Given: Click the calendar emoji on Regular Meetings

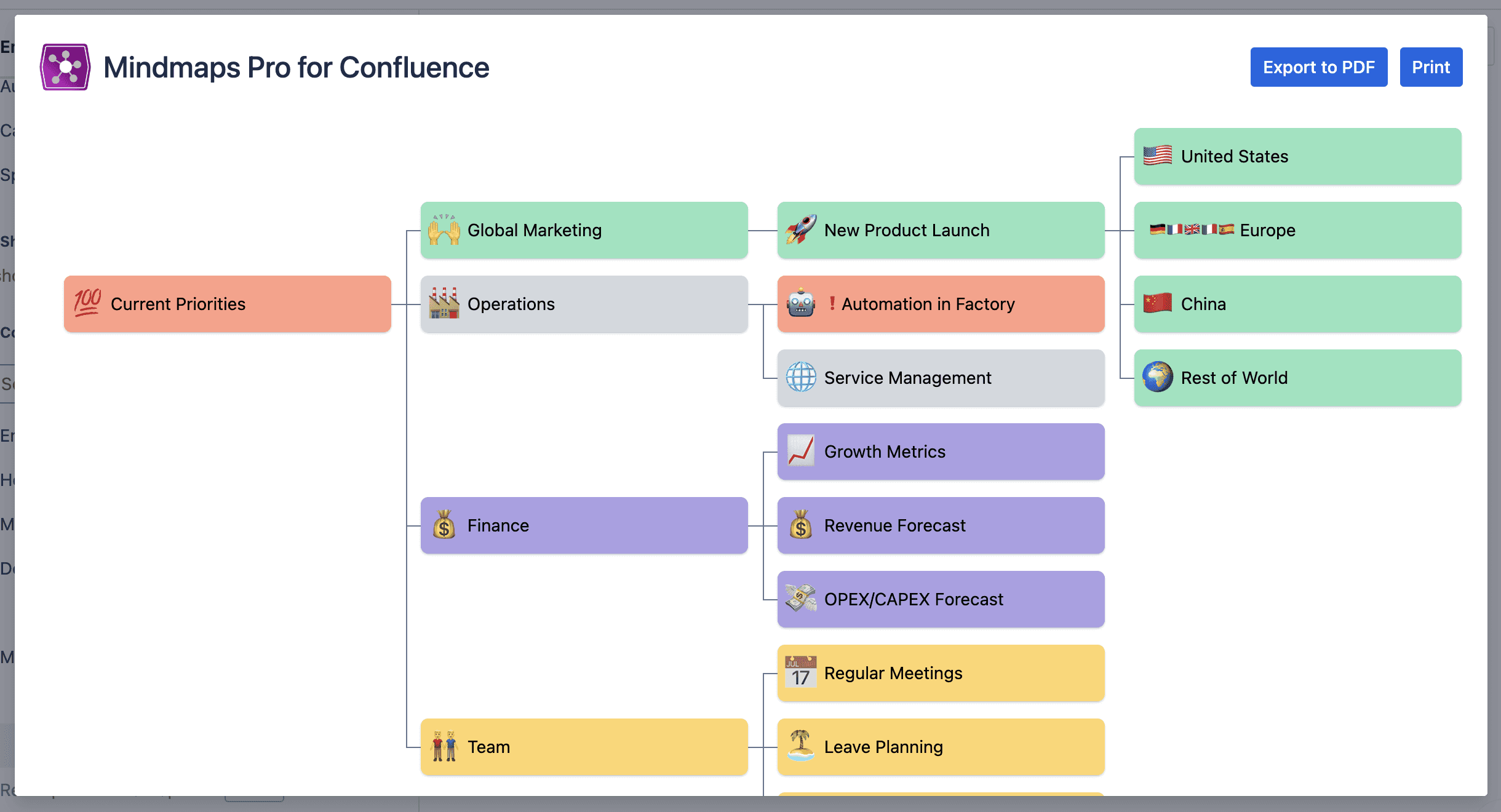Looking at the screenshot, I should pos(801,672).
